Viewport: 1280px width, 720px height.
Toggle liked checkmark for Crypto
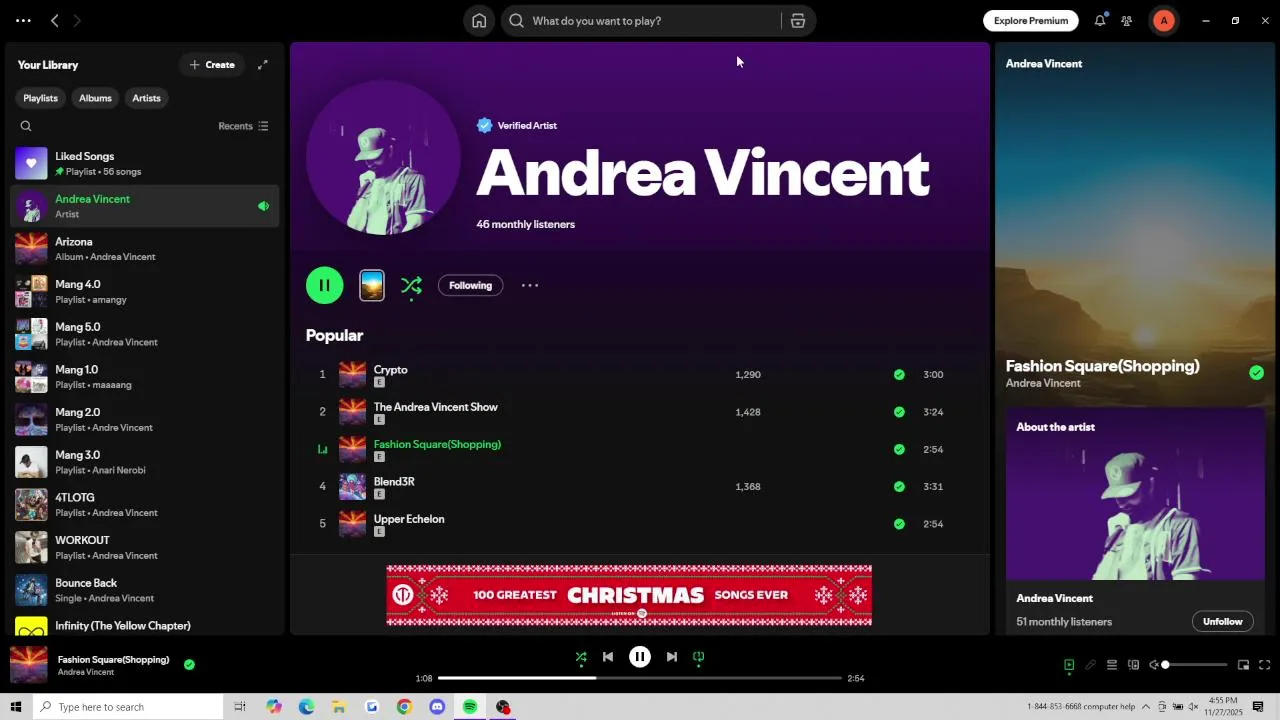(x=899, y=375)
